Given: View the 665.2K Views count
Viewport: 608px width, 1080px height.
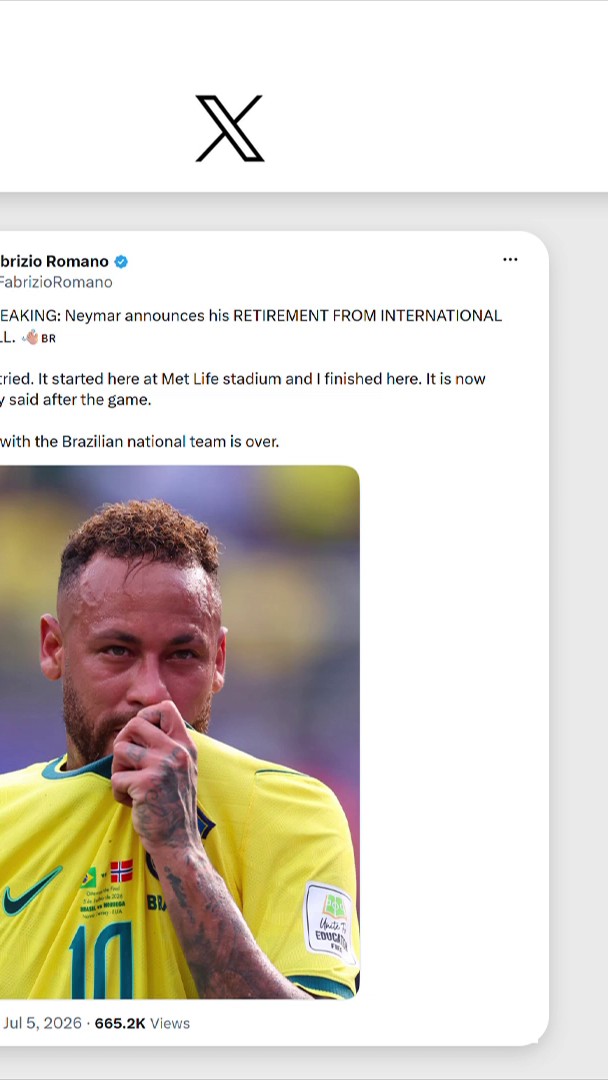Looking at the screenshot, I should (142, 1024).
